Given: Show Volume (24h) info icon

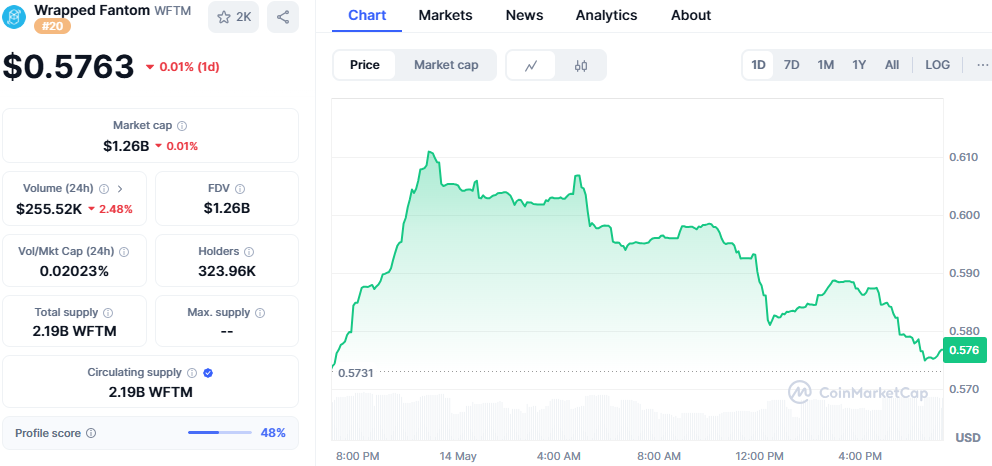Looking at the screenshot, I should 104,188.
